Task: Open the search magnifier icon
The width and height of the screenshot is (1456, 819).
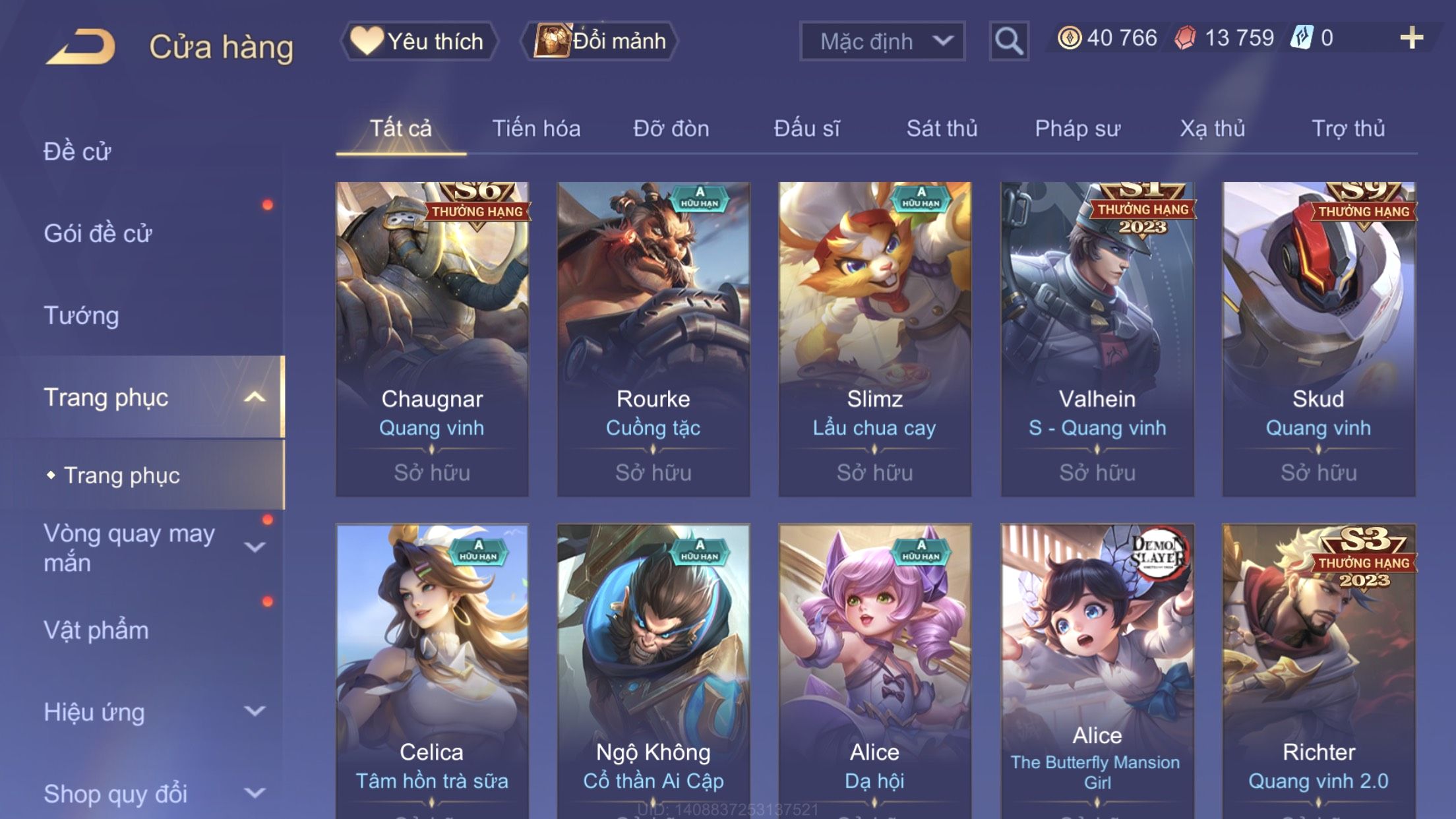Action: [1008, 41]
